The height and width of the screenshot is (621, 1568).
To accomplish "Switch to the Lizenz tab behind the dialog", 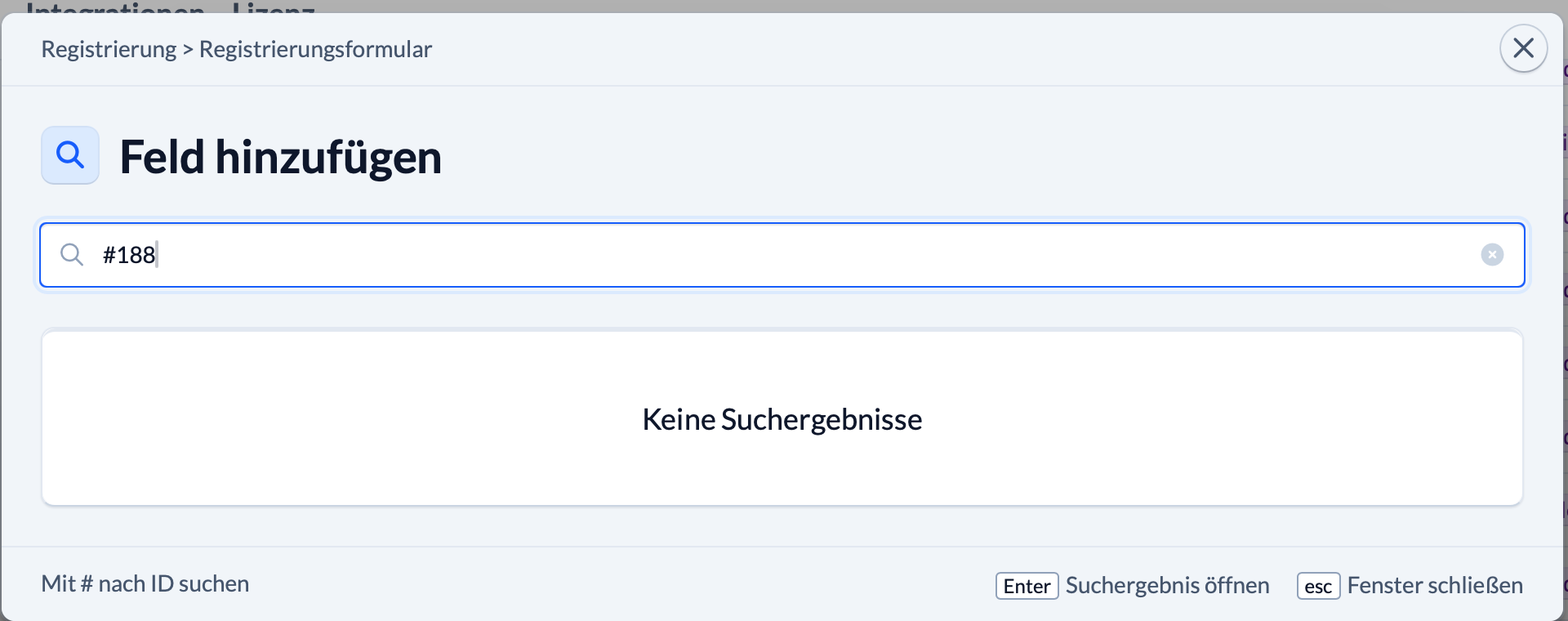I will click(273, 8).
